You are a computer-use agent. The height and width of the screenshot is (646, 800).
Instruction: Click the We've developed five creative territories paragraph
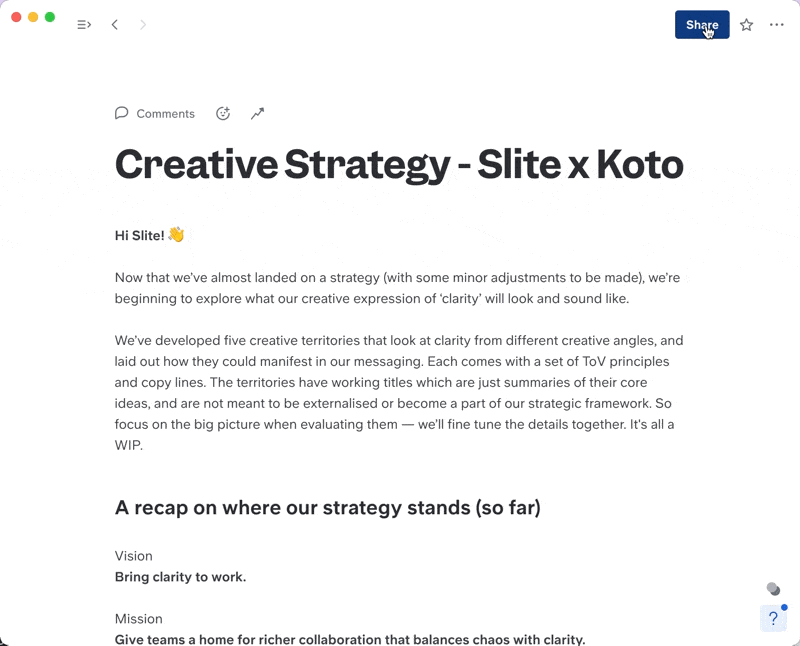399,393
